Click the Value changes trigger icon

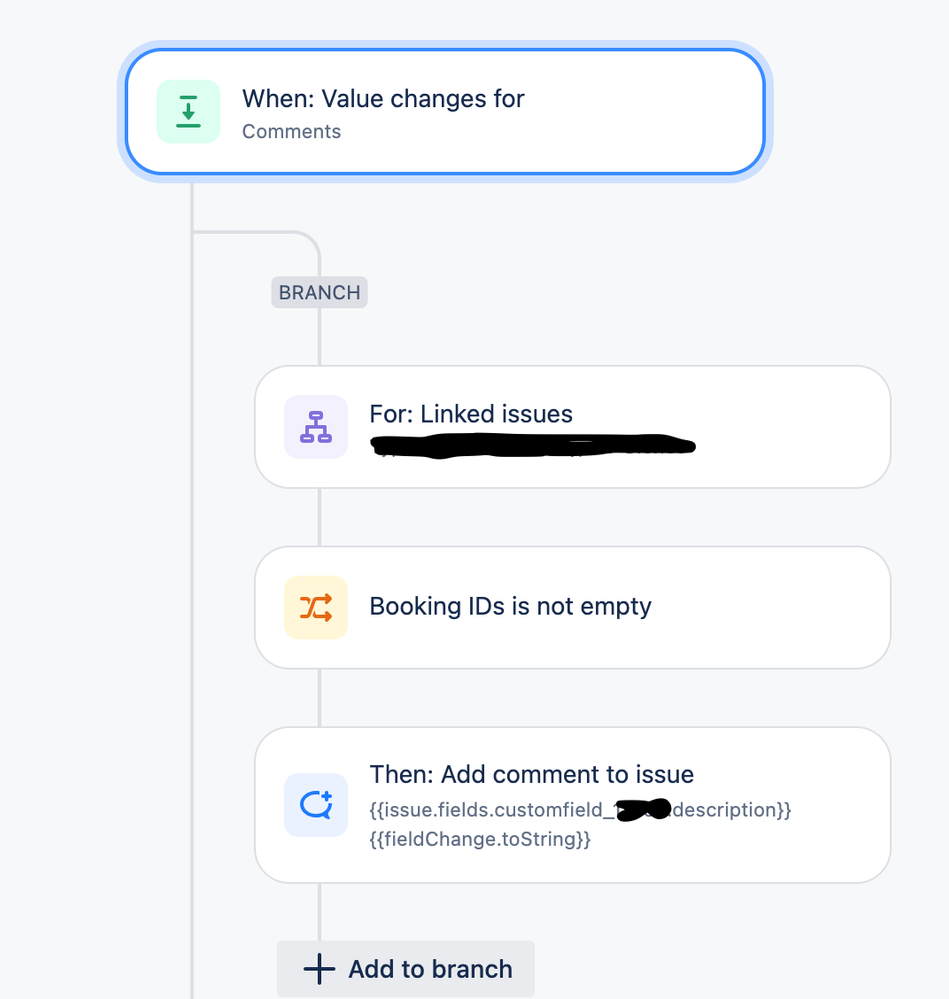[188, 111]
